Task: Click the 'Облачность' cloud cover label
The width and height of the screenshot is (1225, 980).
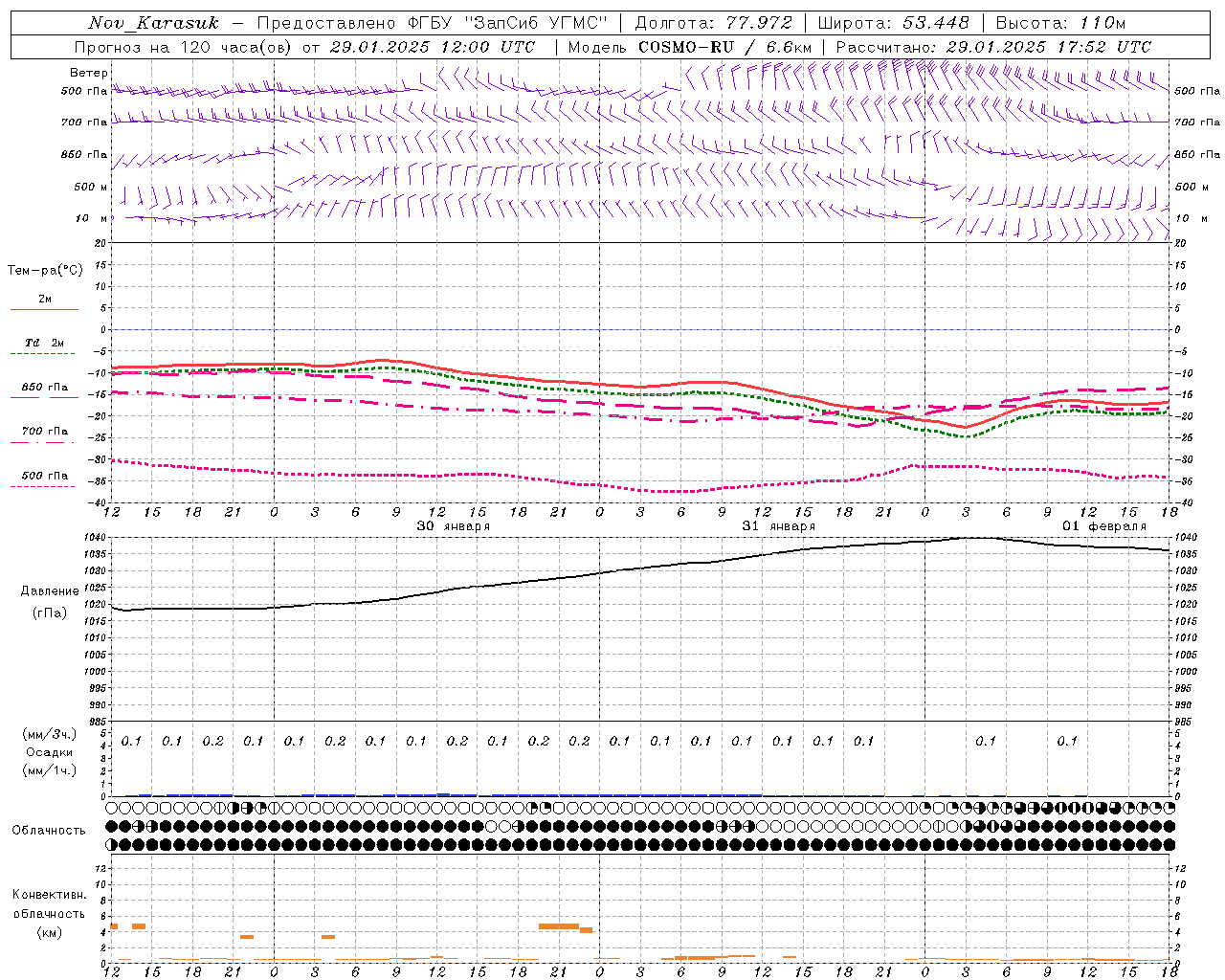Action: [x=49, y=830]
